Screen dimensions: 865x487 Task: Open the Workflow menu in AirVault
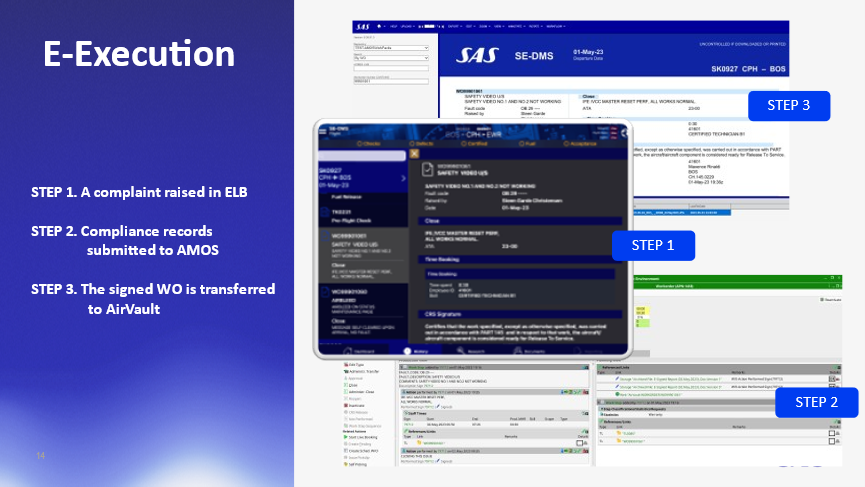[556, 26]
